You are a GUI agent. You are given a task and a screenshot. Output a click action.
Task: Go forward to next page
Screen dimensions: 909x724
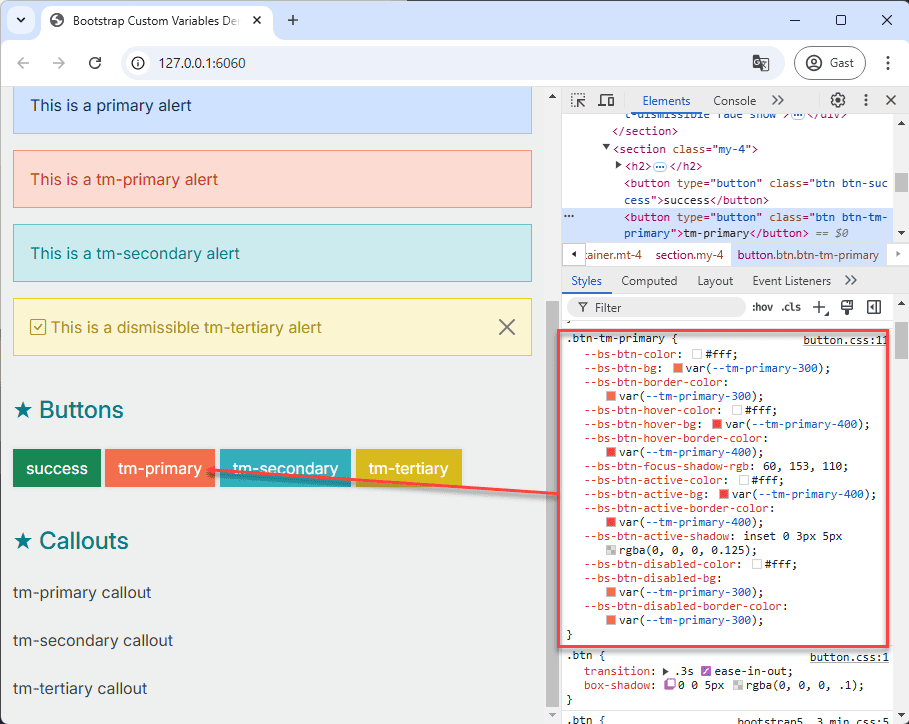click(x=59, y=63)
